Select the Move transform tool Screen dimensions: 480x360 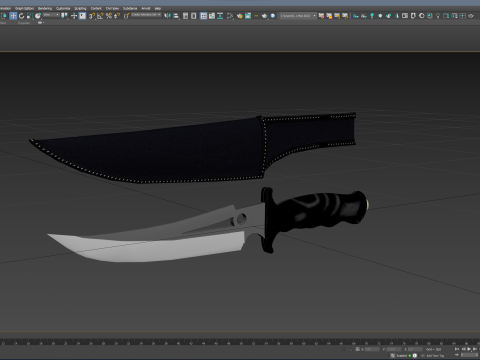pyautogui.click(x=13, y=16)
